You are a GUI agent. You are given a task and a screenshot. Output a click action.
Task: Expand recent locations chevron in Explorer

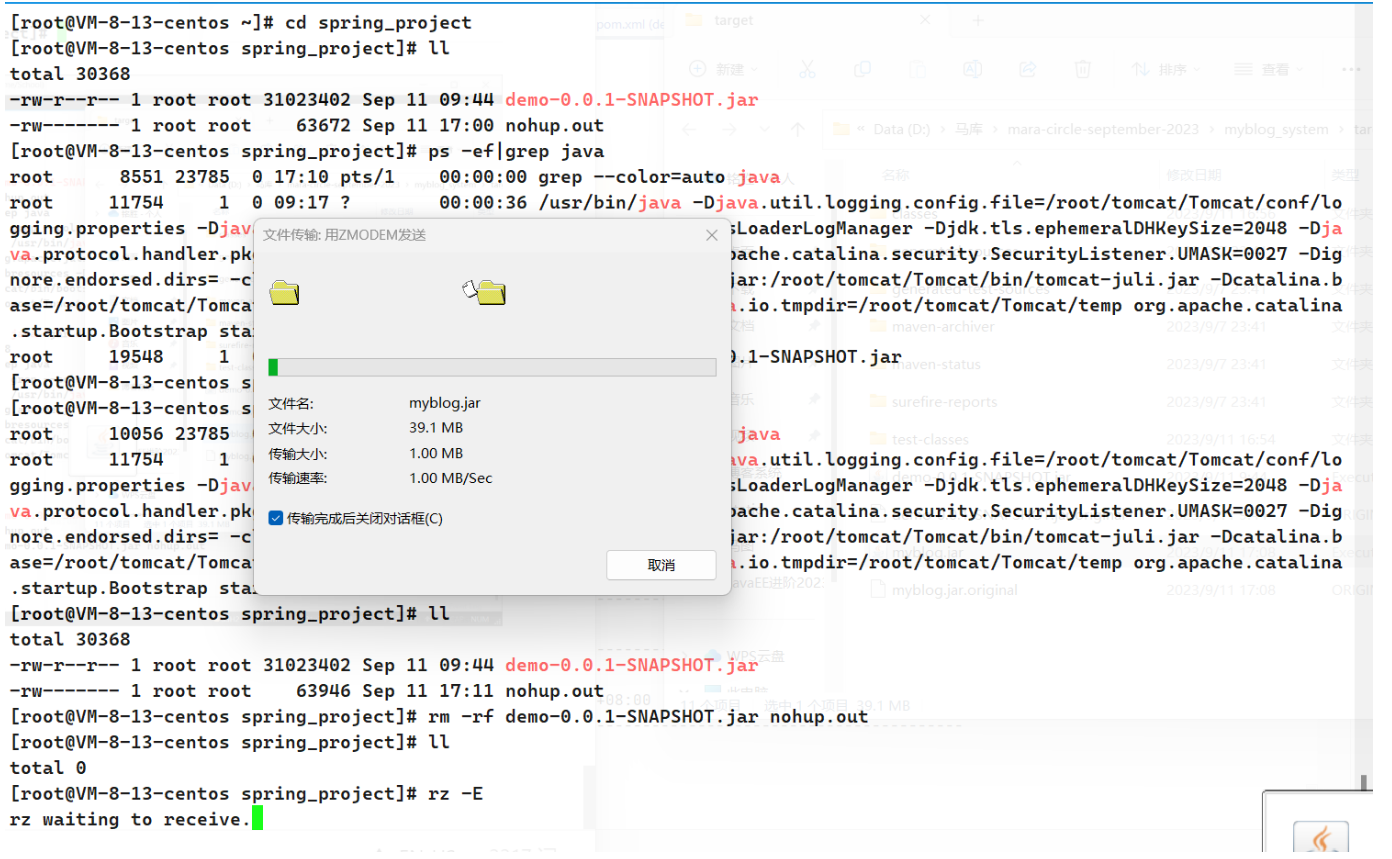[x=765, y=129]
